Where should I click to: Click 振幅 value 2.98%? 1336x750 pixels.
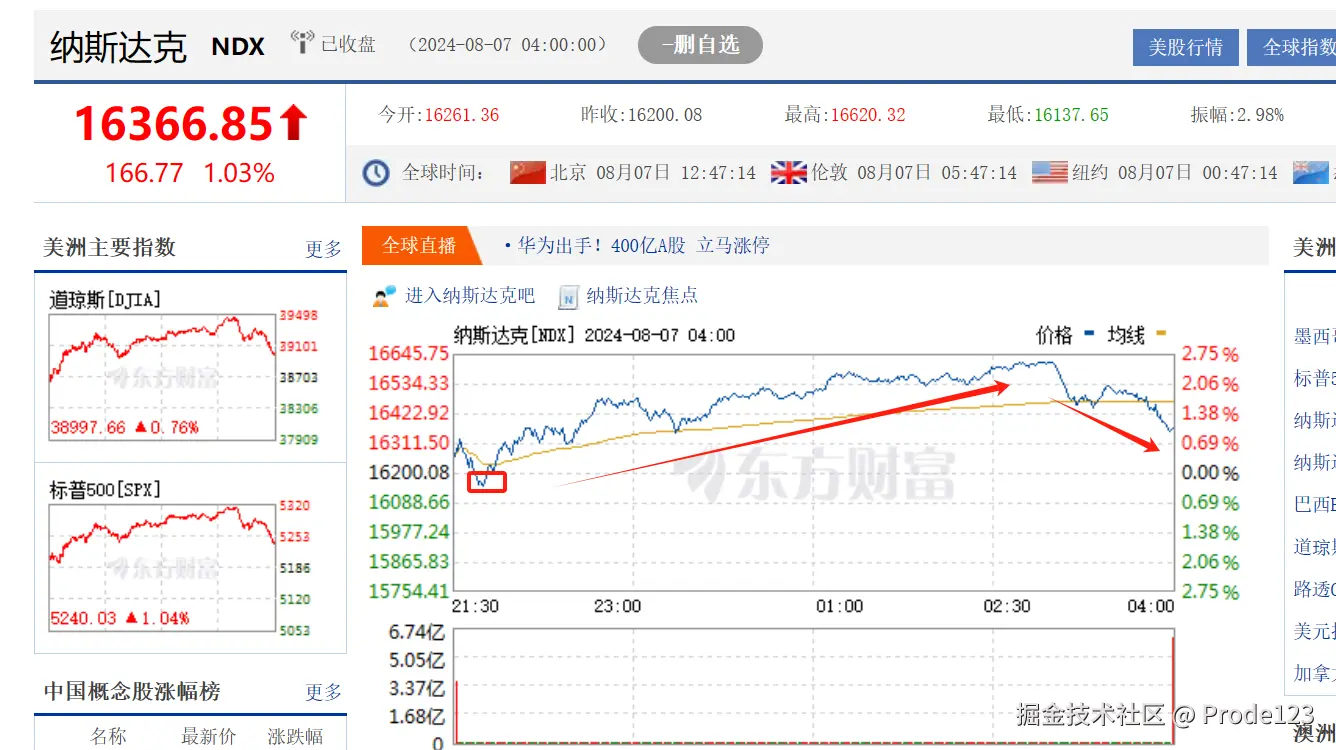pyautogui.click(x=1260, y=115)
